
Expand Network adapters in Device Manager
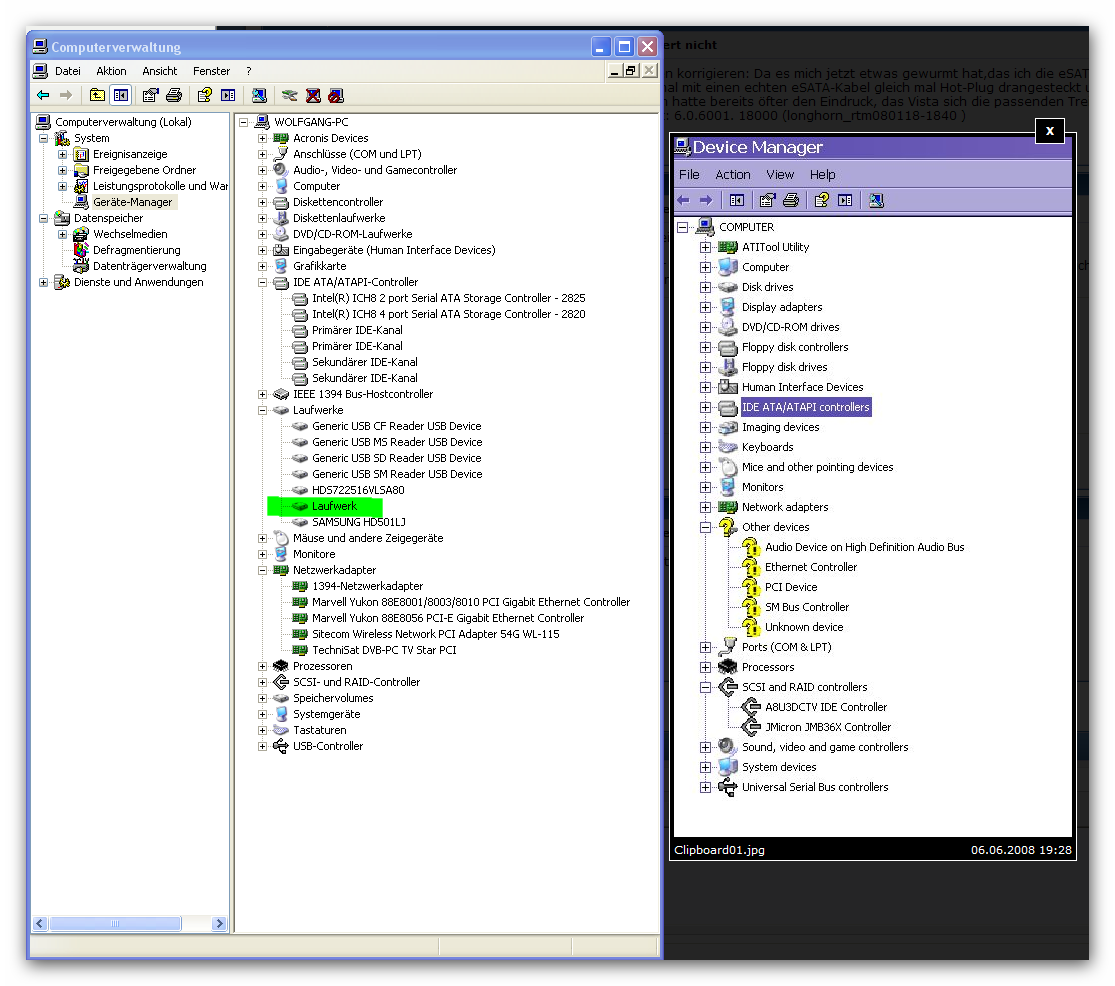click(705, 507)
